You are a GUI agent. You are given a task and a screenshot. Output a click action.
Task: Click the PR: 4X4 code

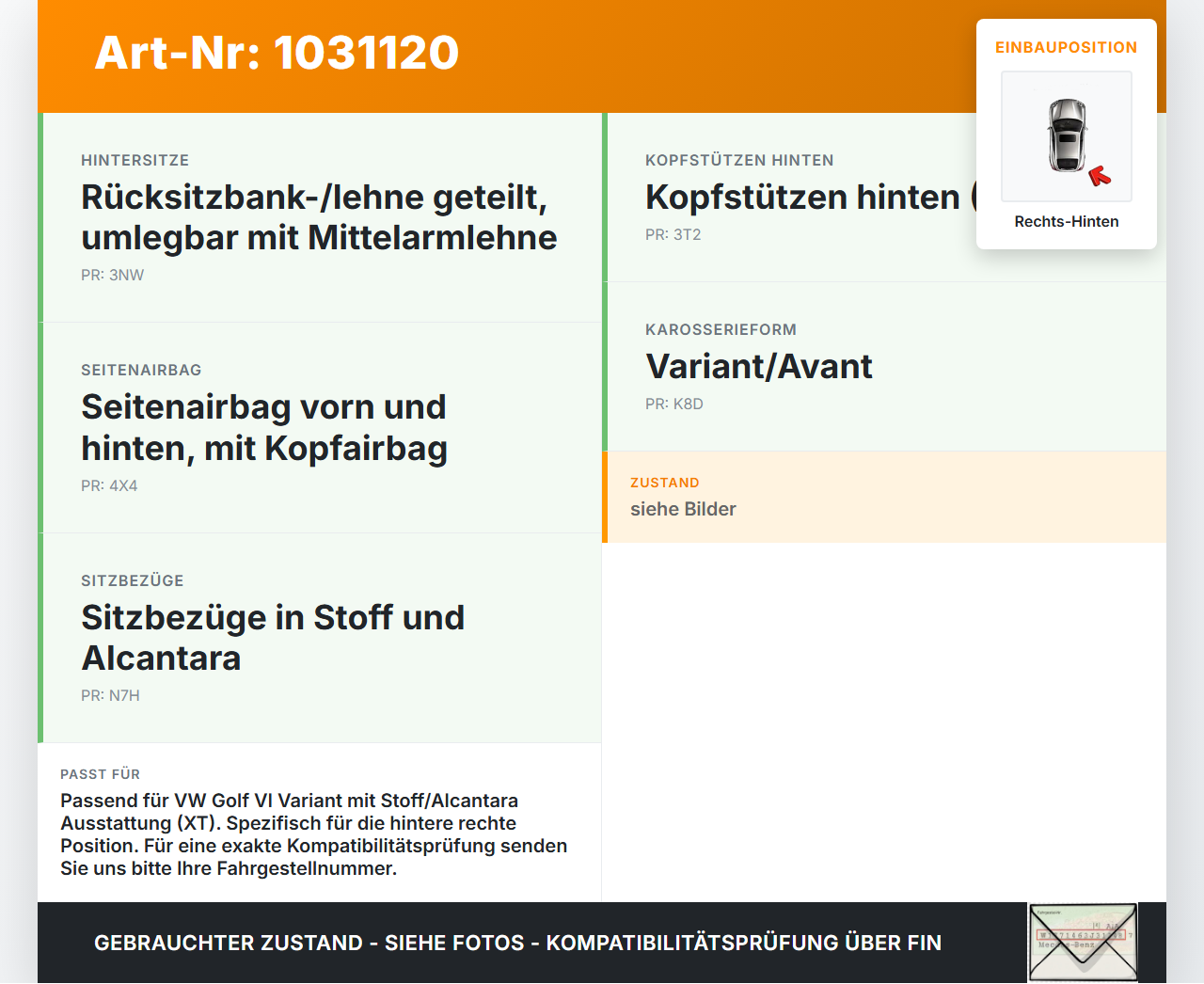[109, 486]
